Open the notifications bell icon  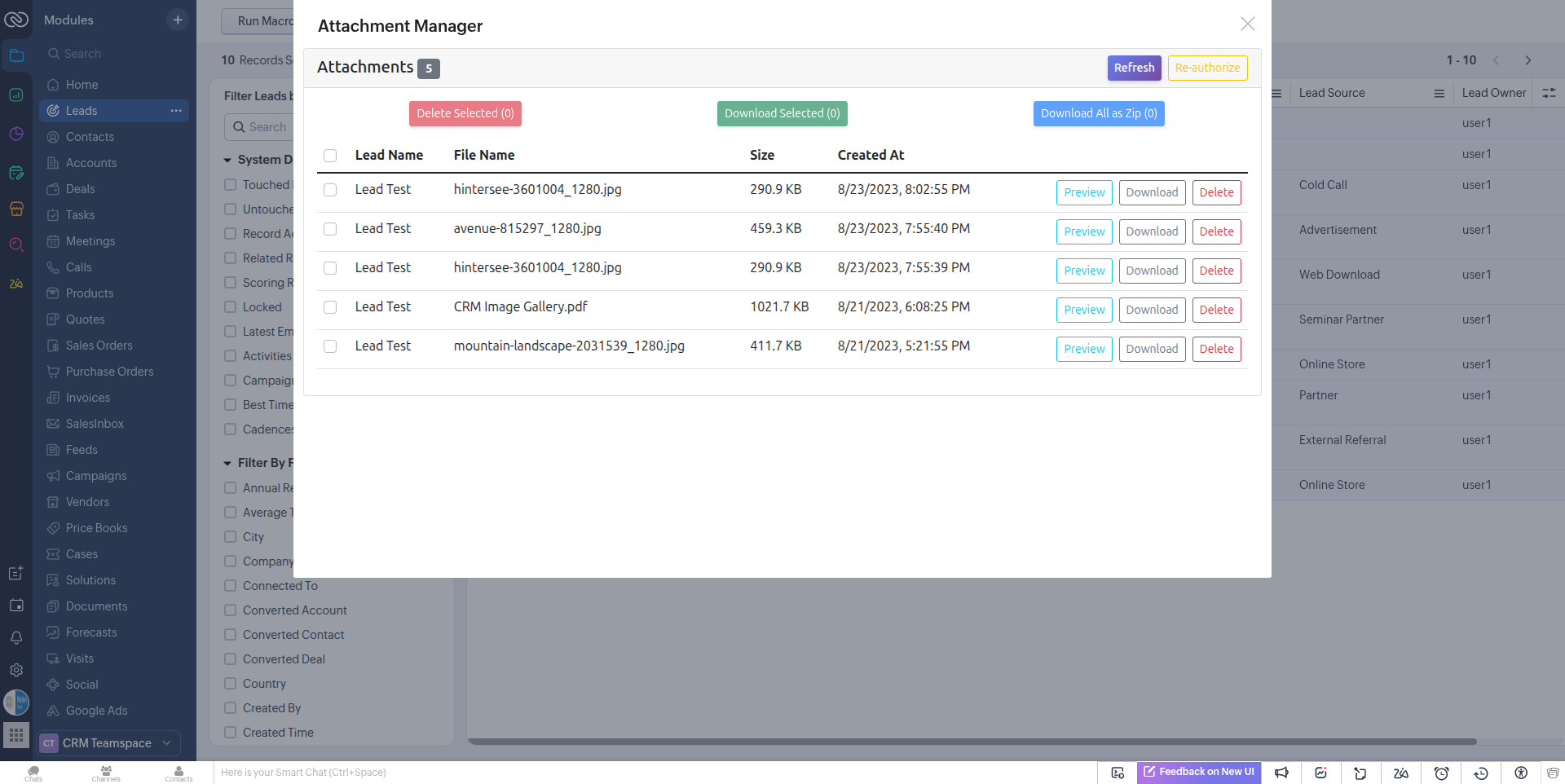(16, 637)
